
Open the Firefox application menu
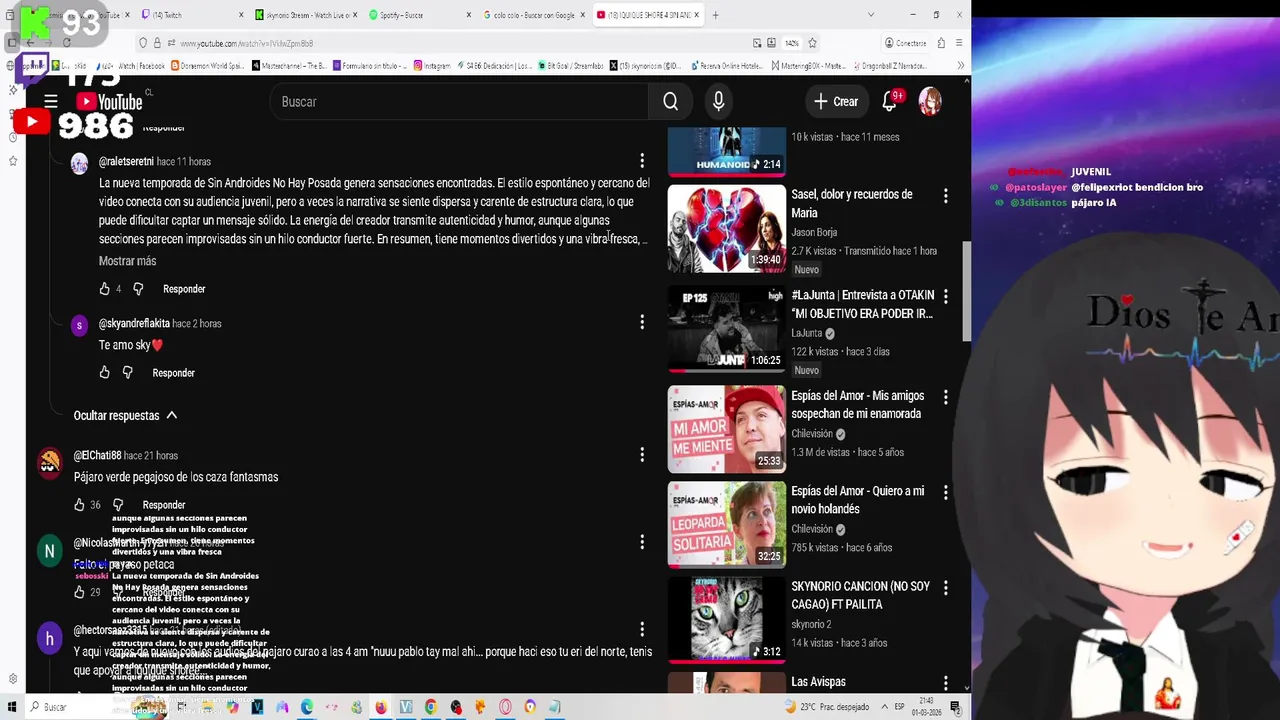point(959,43)
